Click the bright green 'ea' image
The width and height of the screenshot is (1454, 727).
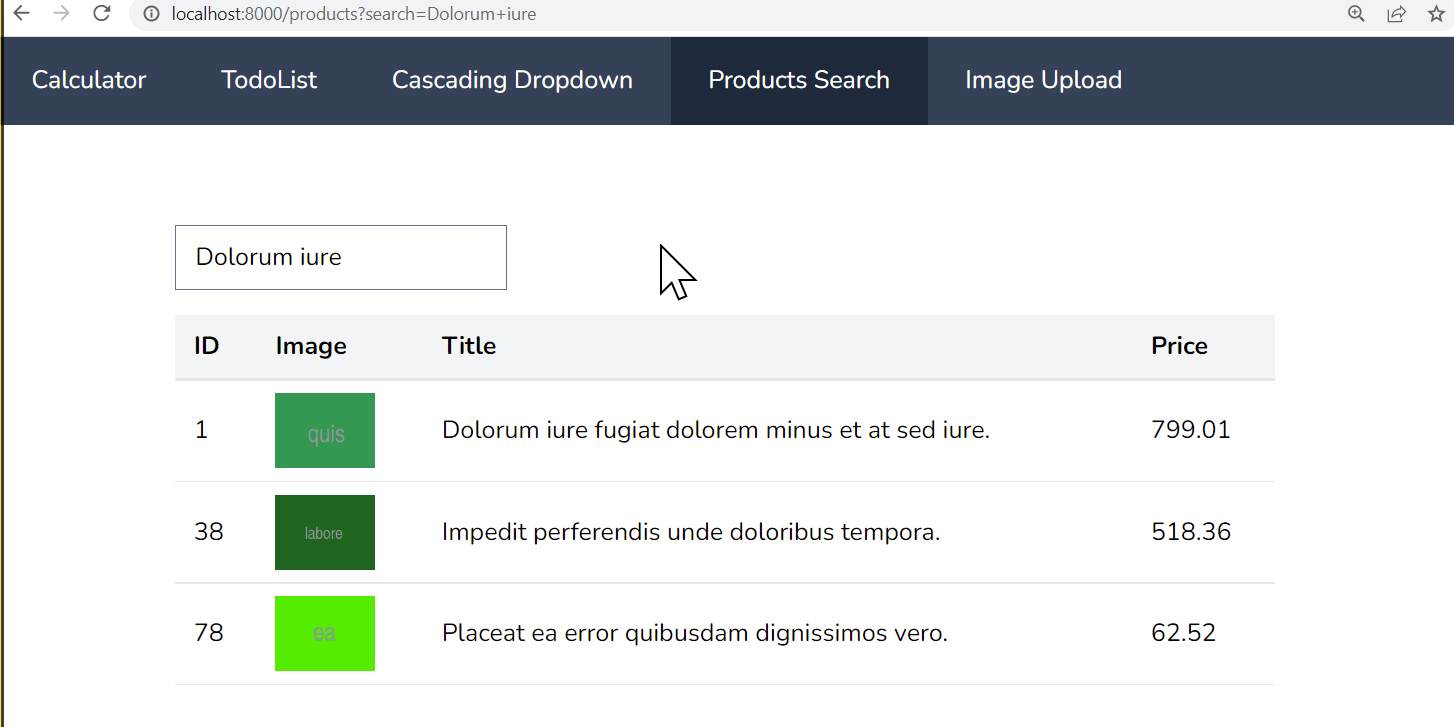[325, 634]
